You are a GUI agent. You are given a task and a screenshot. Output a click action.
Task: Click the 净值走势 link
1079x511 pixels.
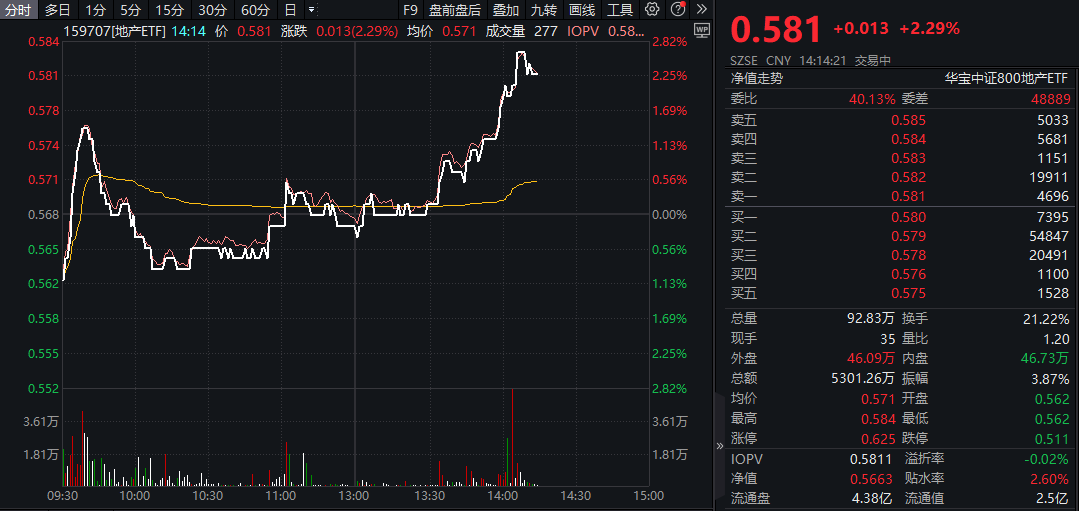[x=757, y=78]
